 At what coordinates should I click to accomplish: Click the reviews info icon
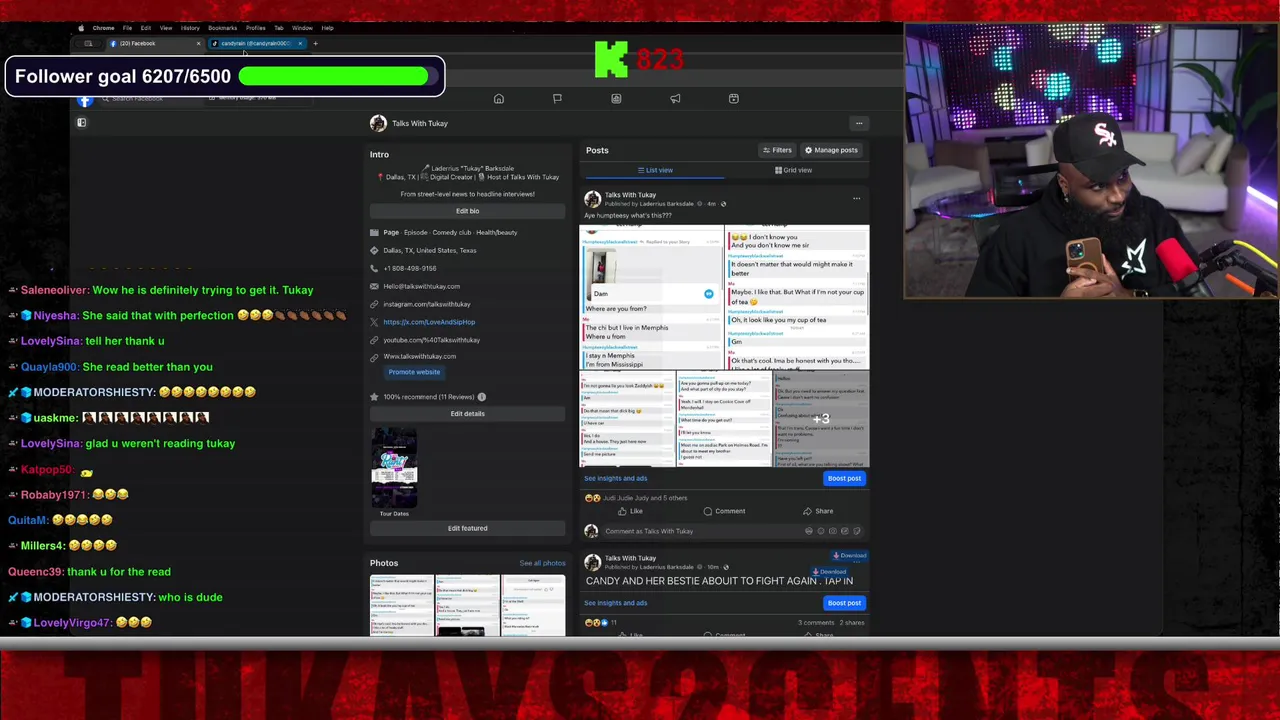[x=481, y=397]
